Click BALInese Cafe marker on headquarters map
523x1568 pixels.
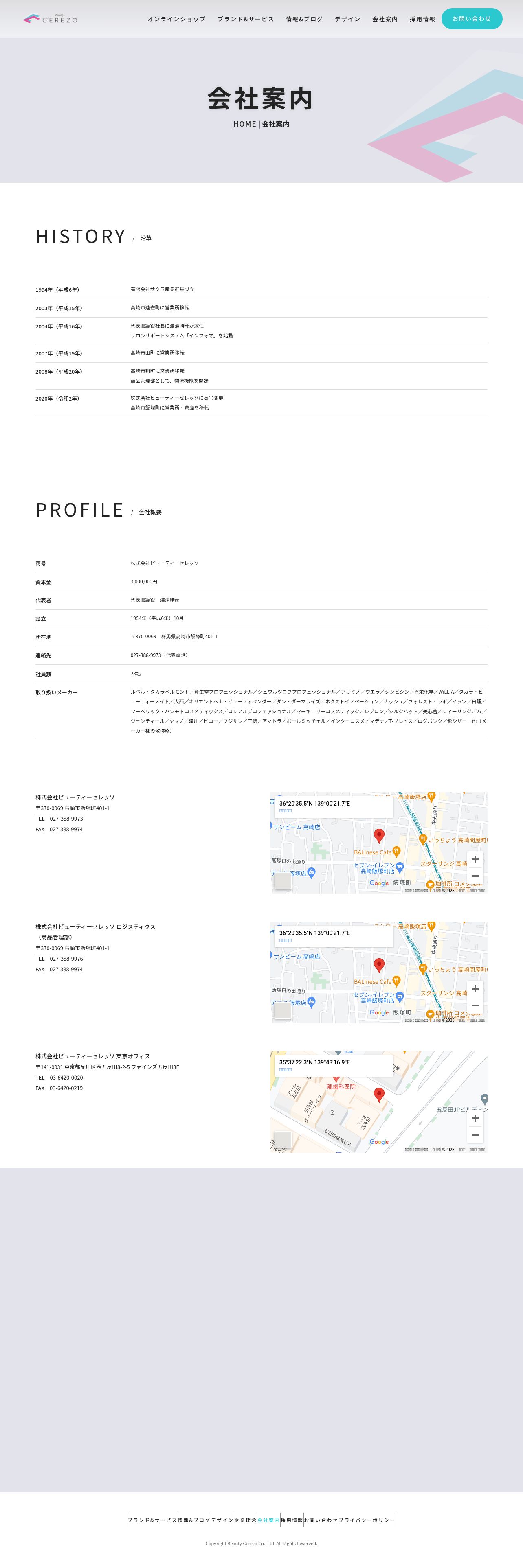coord(396,852)
